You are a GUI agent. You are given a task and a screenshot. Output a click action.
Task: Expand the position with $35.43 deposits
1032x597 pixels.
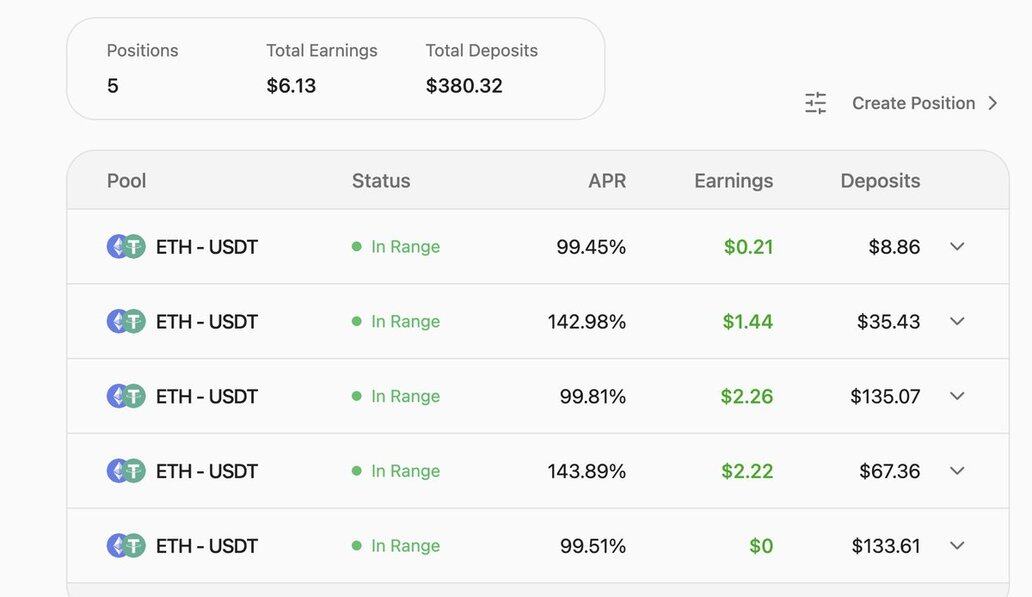point(957,321)
